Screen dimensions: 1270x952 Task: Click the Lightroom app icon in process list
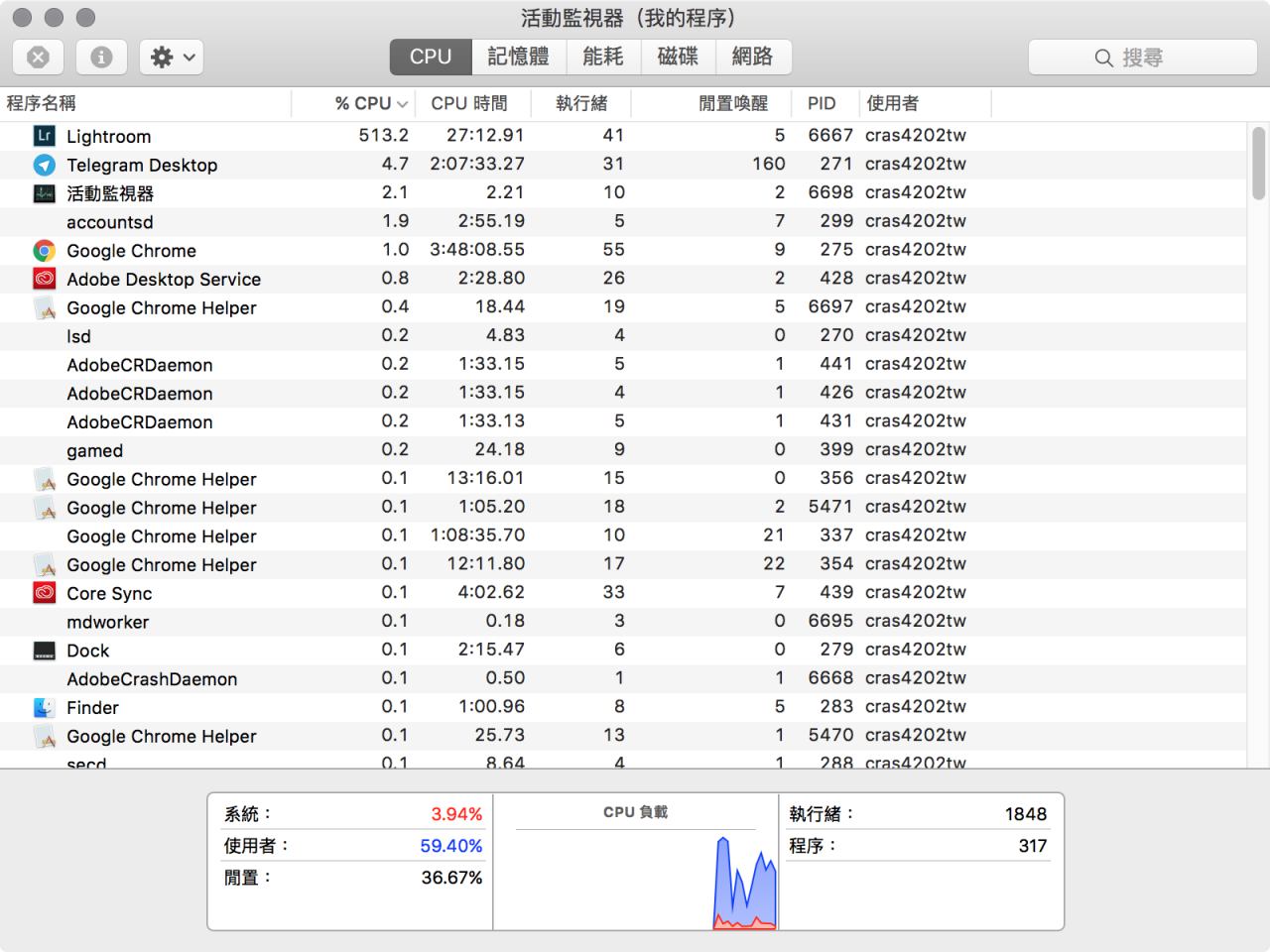pos(44,136)
